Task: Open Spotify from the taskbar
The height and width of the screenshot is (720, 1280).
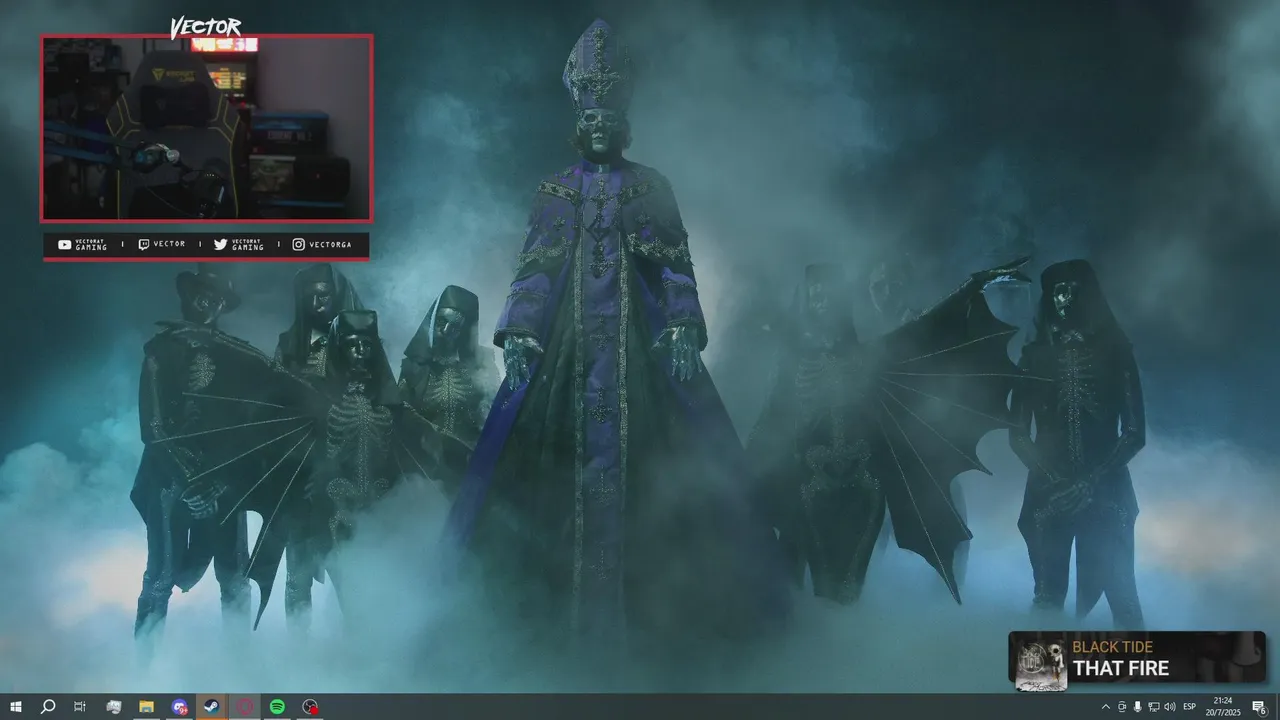Action: [277, 707]
